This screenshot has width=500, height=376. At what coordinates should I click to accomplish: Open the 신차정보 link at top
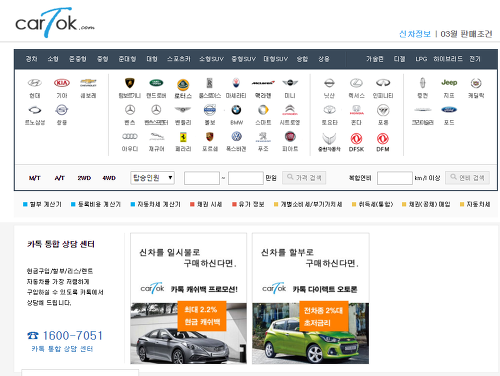click(415, 34)
